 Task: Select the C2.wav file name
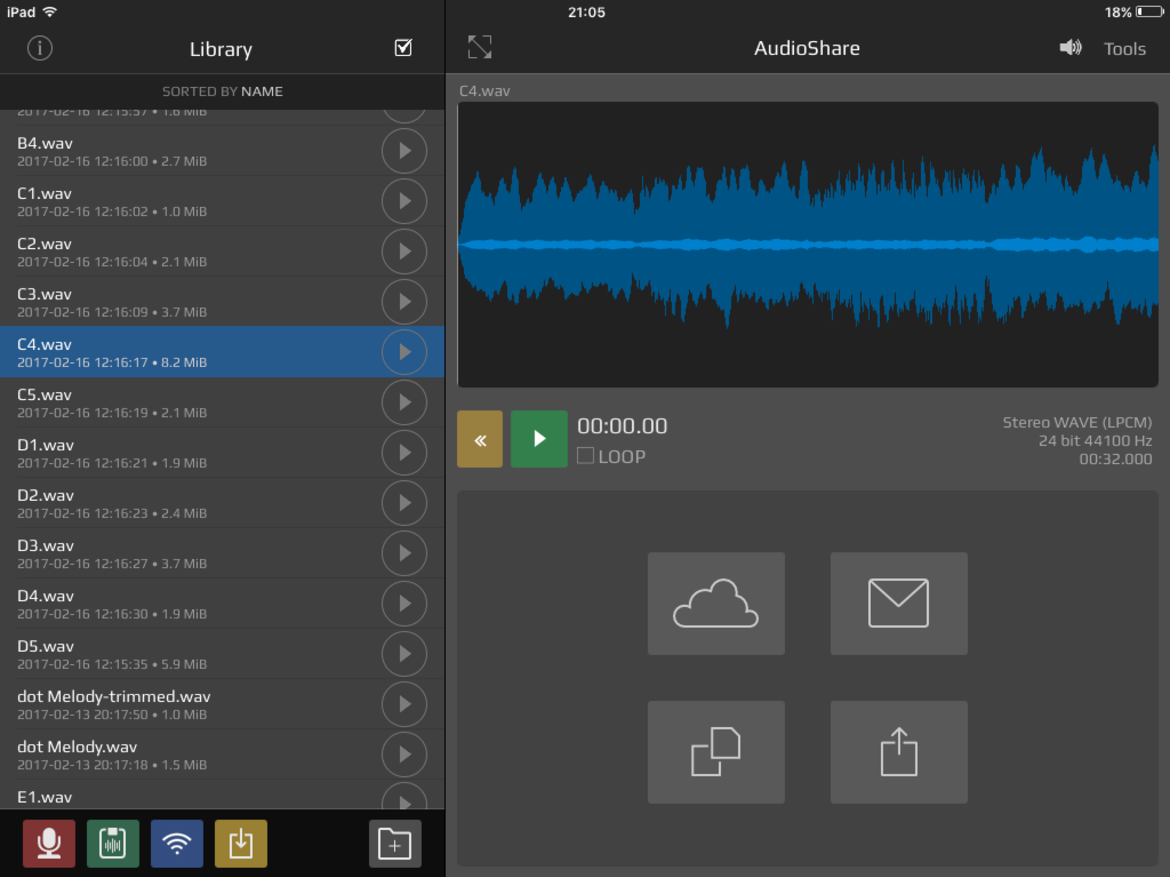(45, 244)
